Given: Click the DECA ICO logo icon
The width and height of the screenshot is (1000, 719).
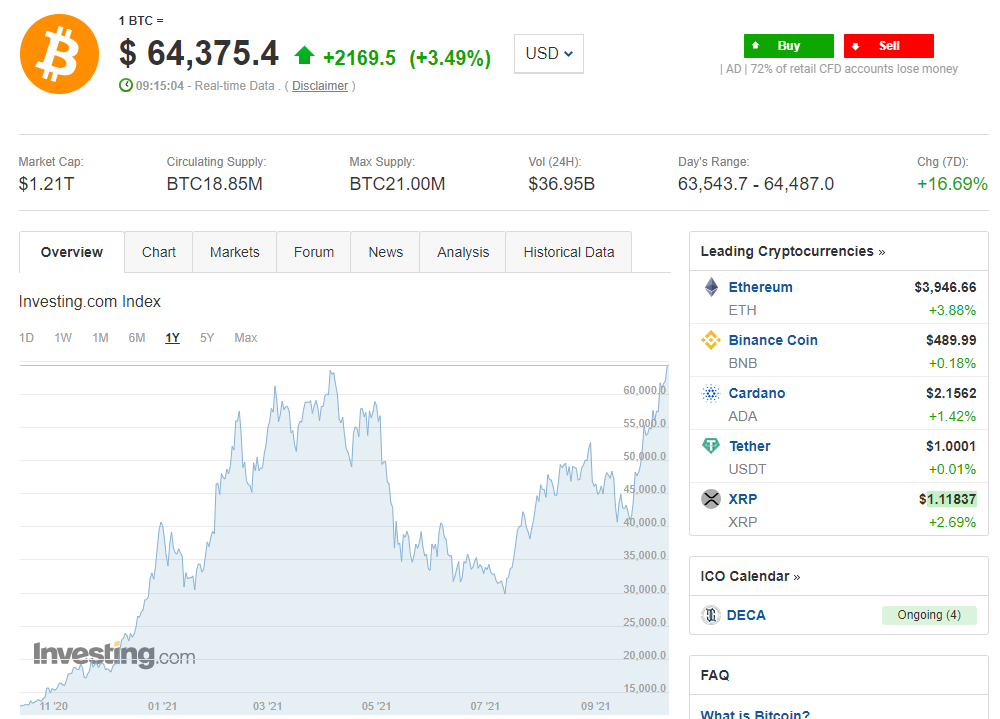Looking at the screenshot, I should click(x=710, y=615).
